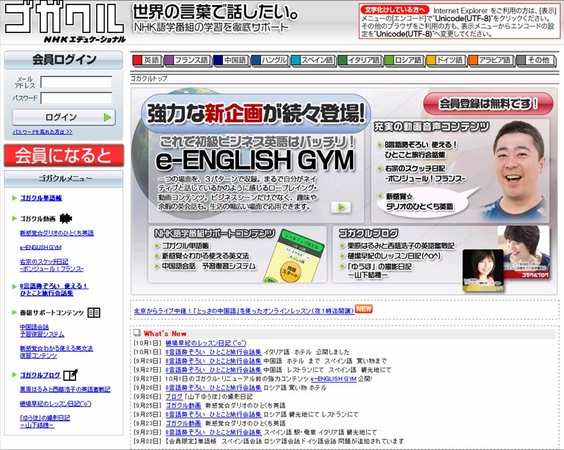The height and width of the screenshot is (450, 564).
Task: Open the 北京からライブ中継 online lesson announcement link
Action: 244,311
